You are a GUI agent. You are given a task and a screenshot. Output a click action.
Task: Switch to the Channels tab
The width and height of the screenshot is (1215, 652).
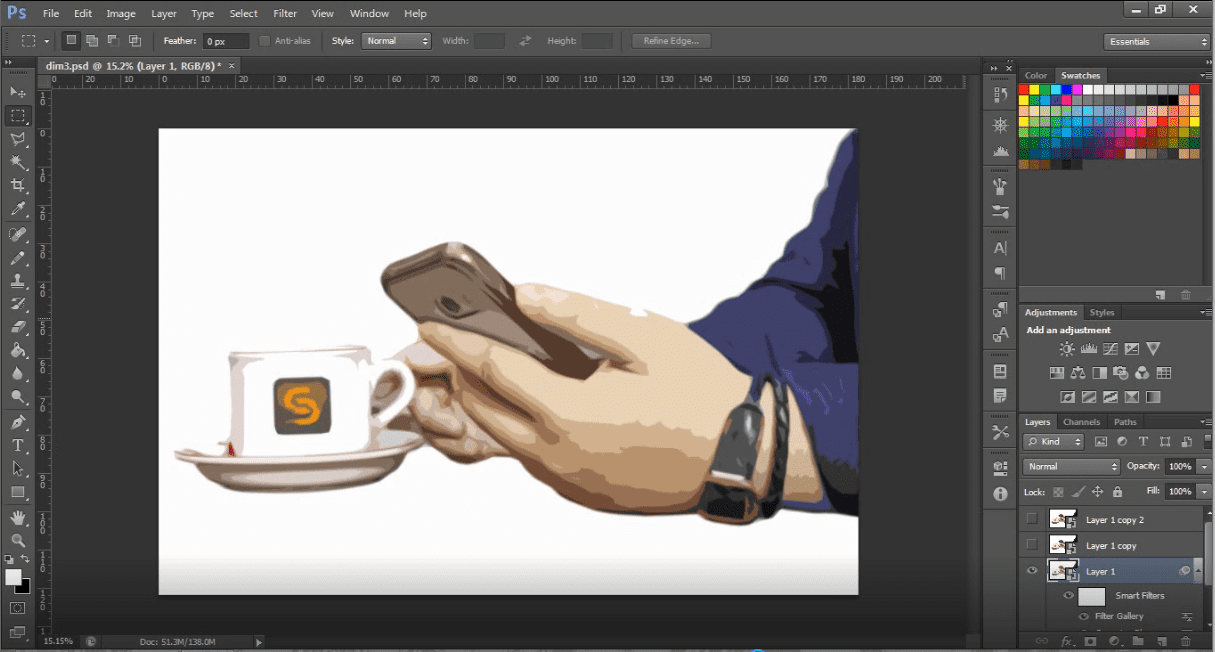(x=1081, y=422)
